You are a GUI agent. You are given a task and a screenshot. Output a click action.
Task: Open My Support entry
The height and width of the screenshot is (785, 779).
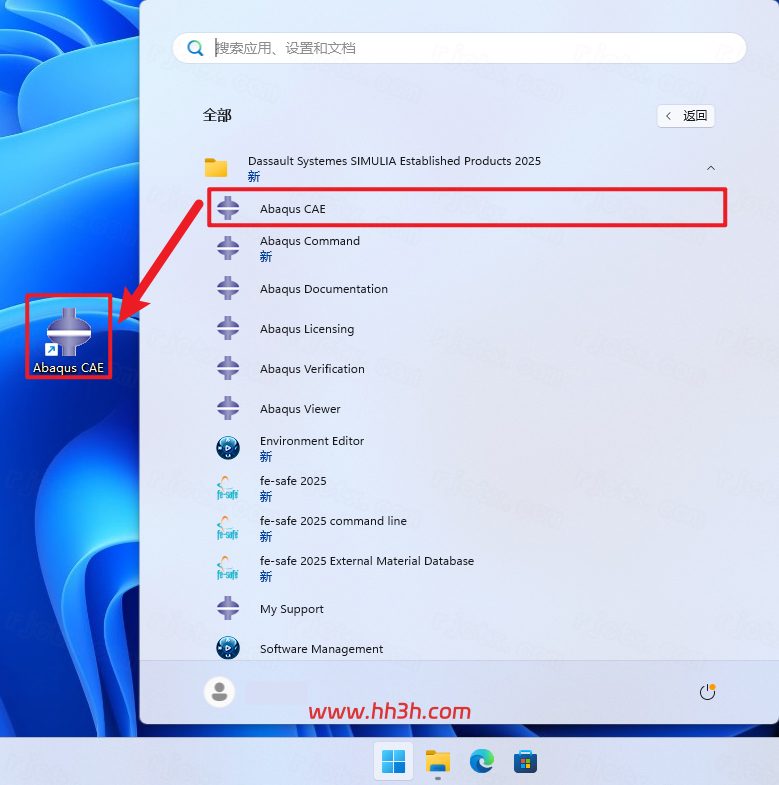click(x=467, y=608)
